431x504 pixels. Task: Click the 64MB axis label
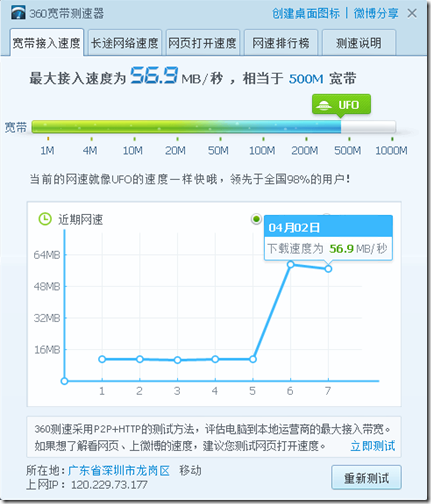[x=47, y=255]
